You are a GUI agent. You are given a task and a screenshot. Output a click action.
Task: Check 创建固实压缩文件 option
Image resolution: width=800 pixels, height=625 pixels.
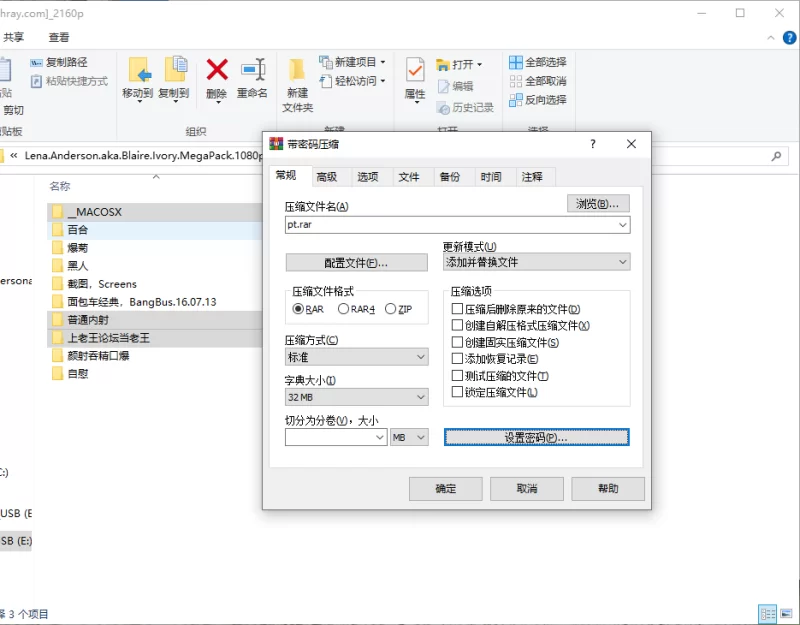457,342
